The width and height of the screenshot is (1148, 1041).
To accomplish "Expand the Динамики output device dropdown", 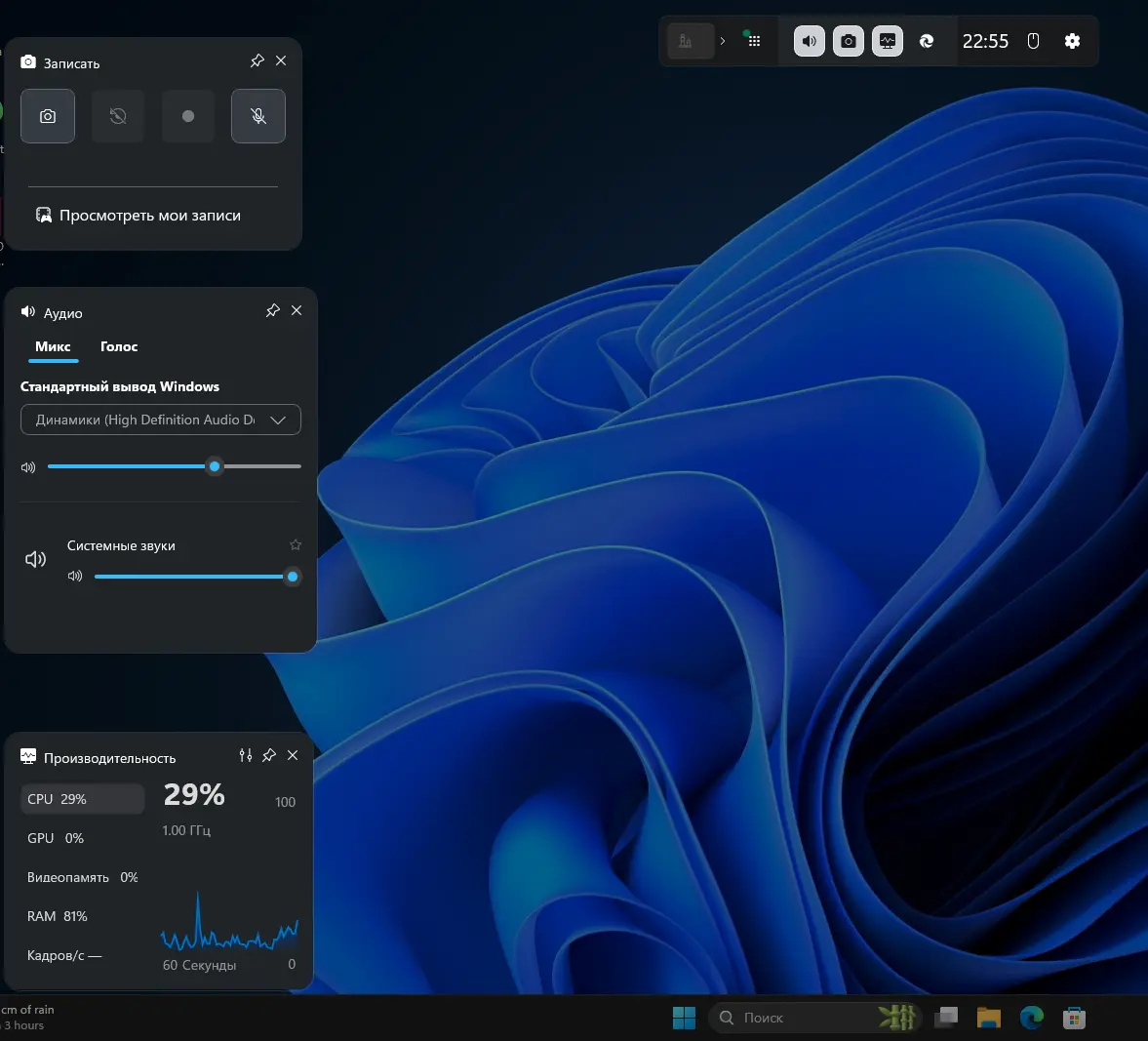I will 278,420.
